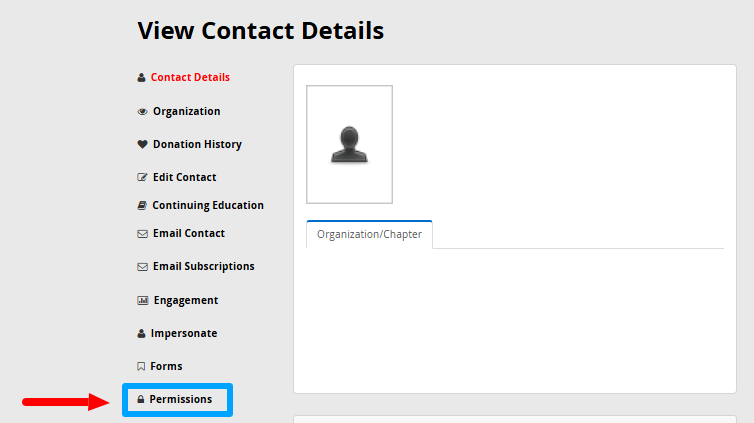
Task: Click the book icon for Continuing Education
Action: [142, 206]
